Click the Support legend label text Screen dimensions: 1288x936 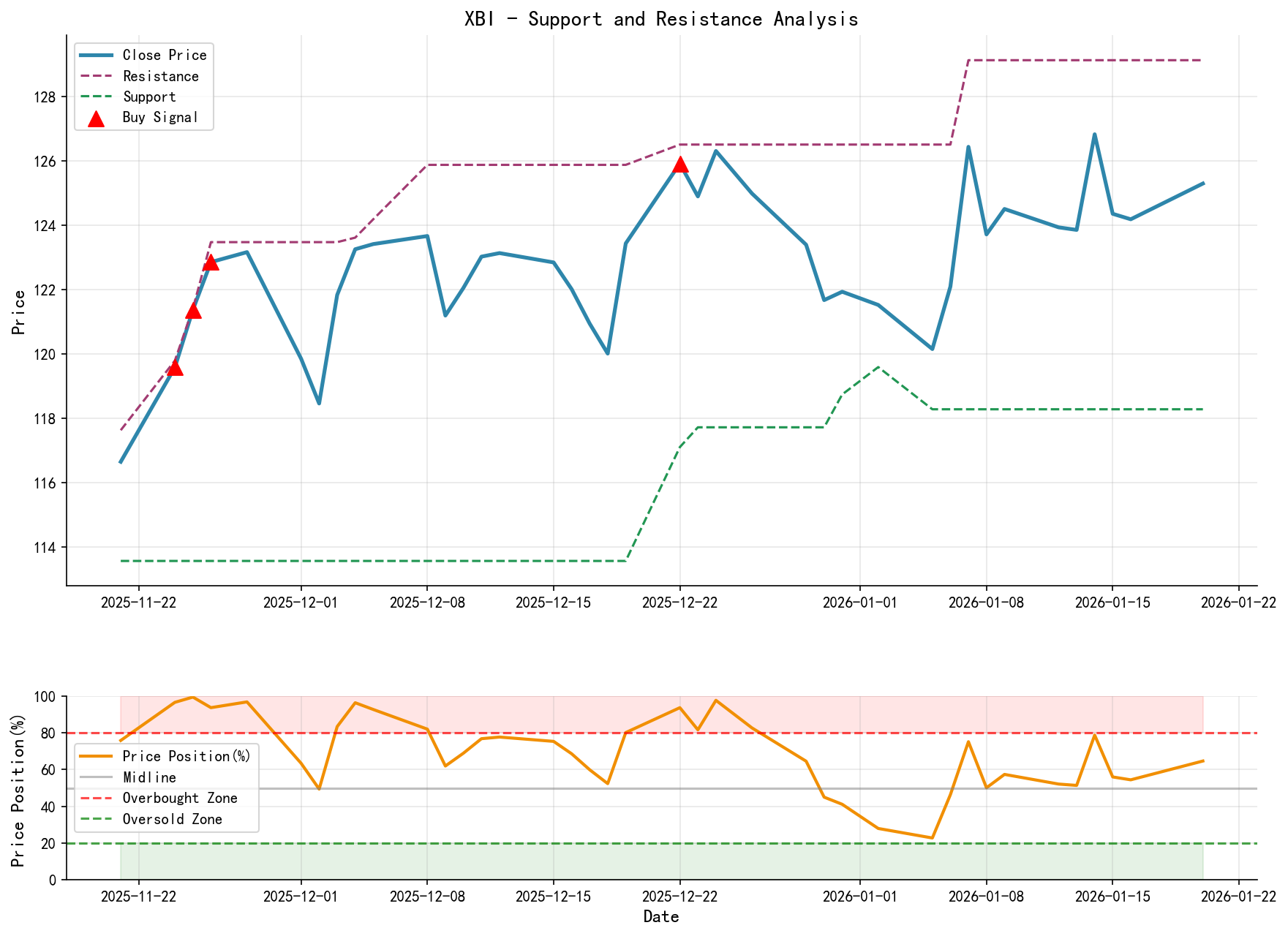[x=148, y=96]
